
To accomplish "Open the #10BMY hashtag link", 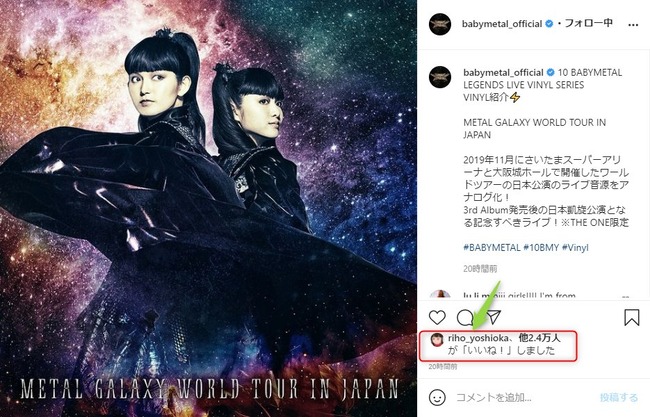I will coord(541,247).
